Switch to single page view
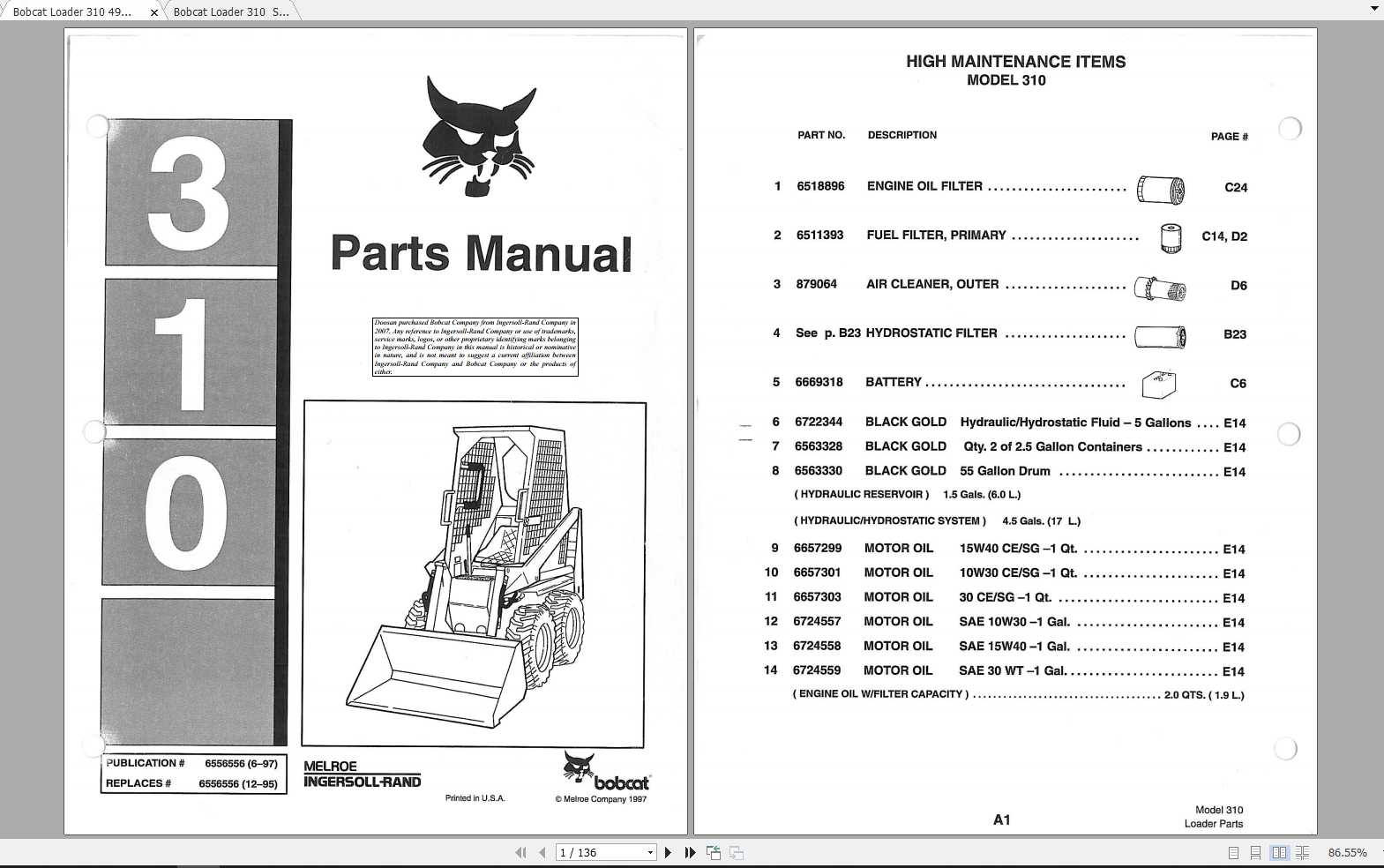This screenshot has width=1384, height=868. [x=1233, y=853]
